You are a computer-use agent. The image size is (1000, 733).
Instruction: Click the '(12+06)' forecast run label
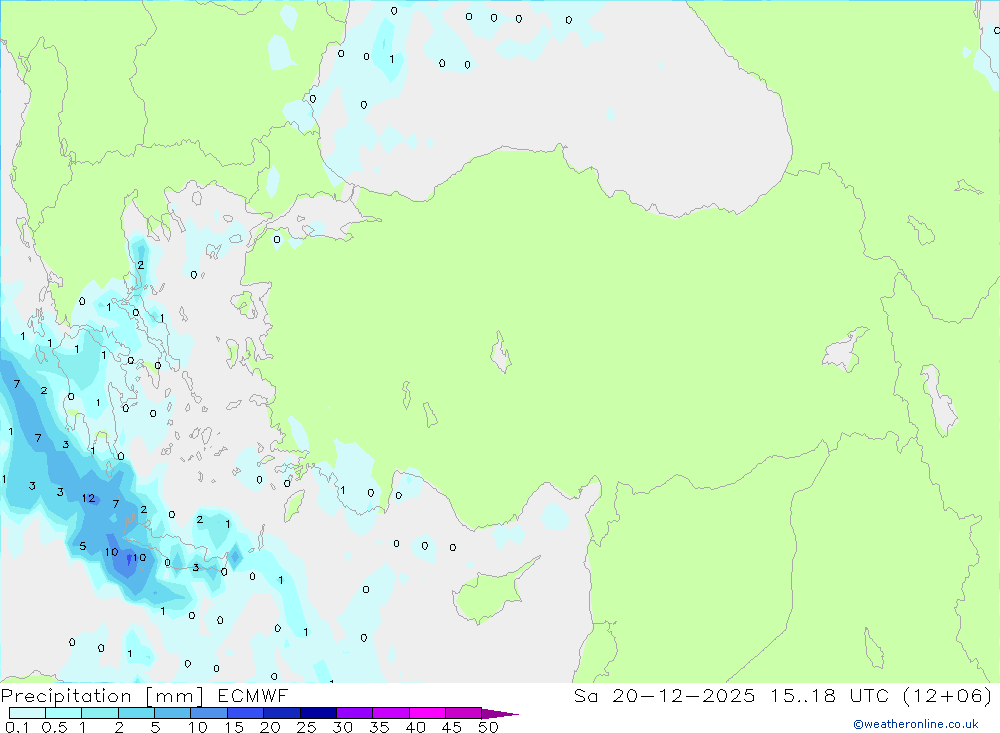point(948,696)
